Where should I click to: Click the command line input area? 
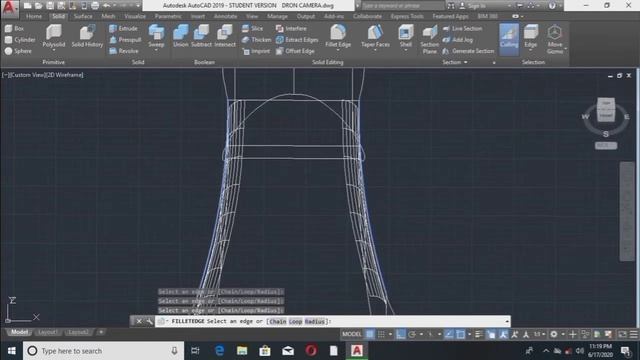tap(332, 322)
